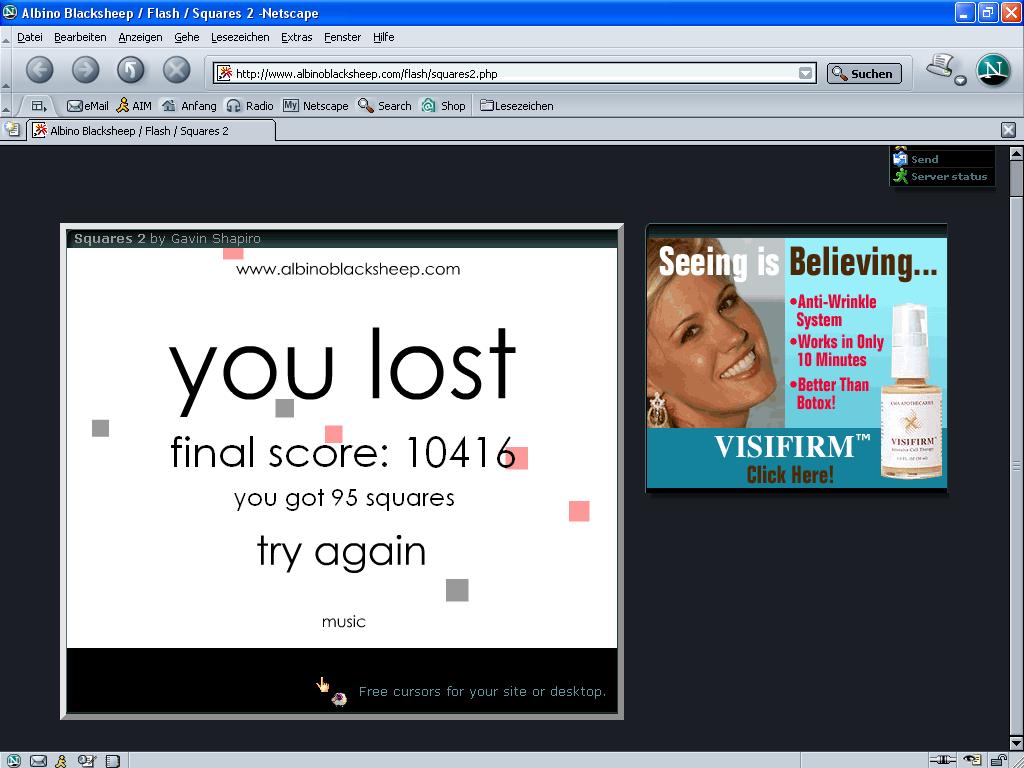Click the vertical scrollbar down arrow
Screen dimensions: 1024x768
point(1016,742)
